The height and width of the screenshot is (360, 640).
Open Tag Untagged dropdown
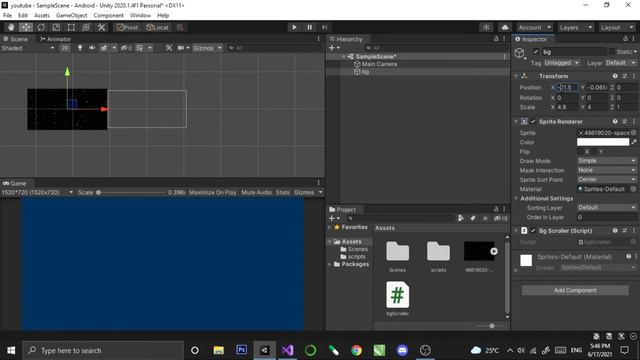pyautogui.click(x=562, y=63)
